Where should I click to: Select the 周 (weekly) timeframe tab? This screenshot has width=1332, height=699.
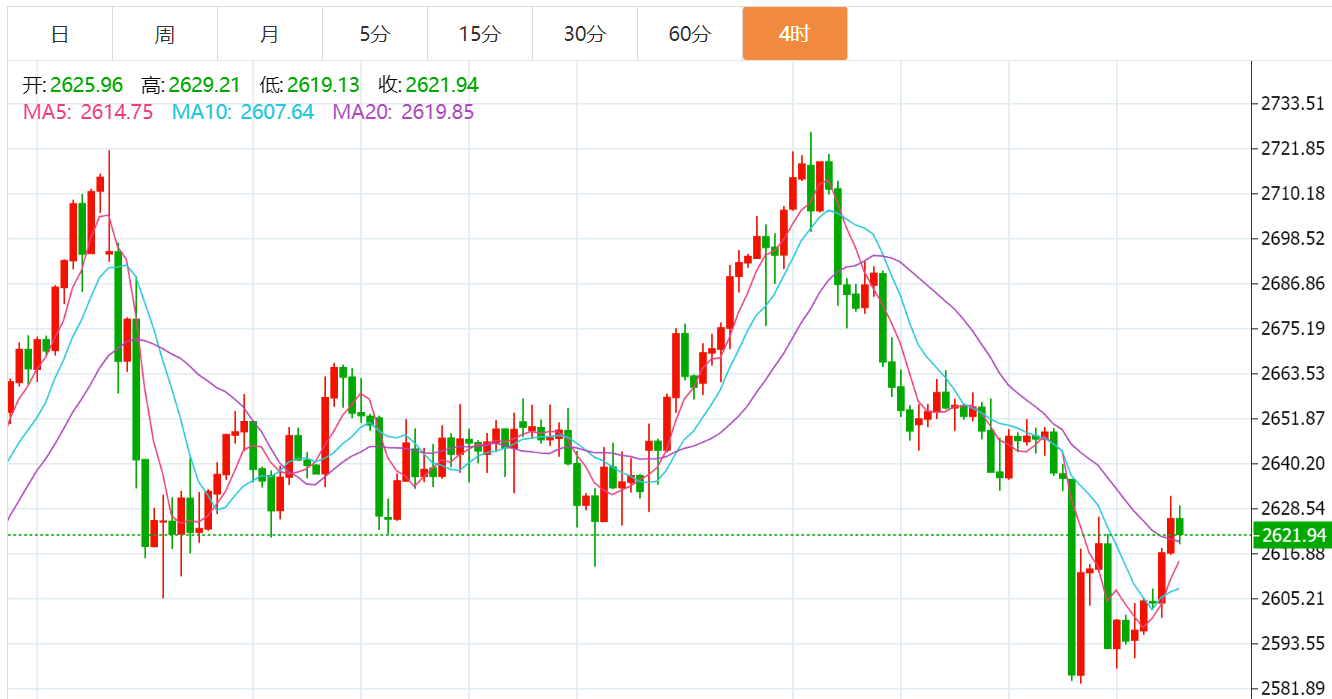tap(165, 34)
